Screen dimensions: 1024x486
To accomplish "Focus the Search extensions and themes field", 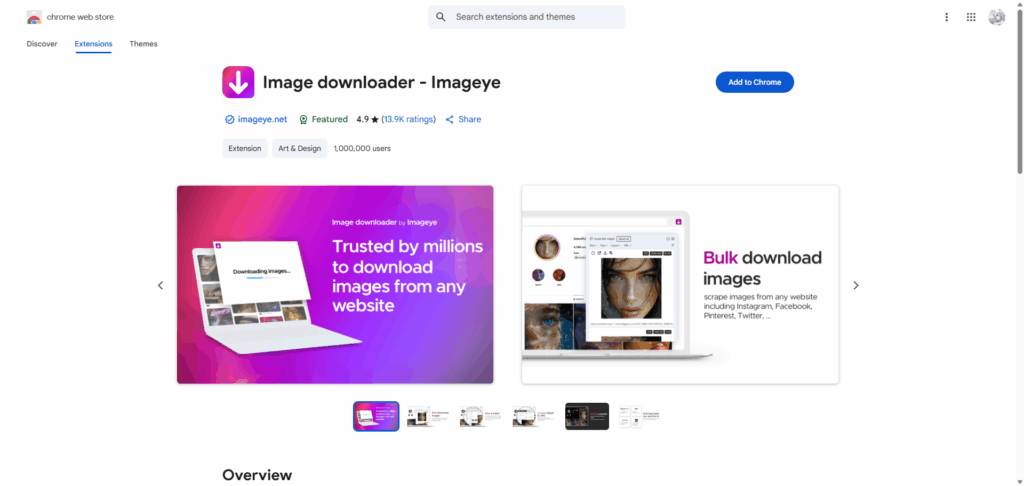I will pos(526,17).
